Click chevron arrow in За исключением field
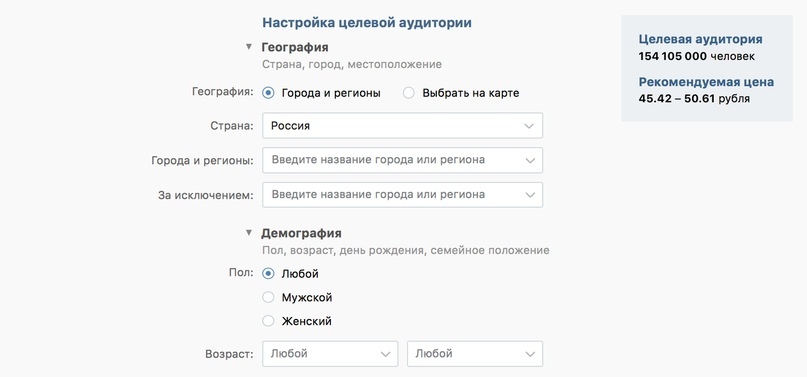Viewport: 807px width, 377px height. (530, 195)
